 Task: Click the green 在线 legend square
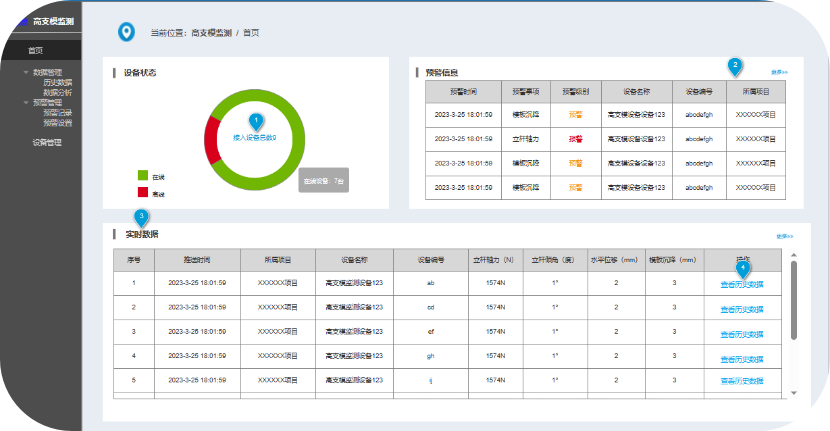(143, 175)
